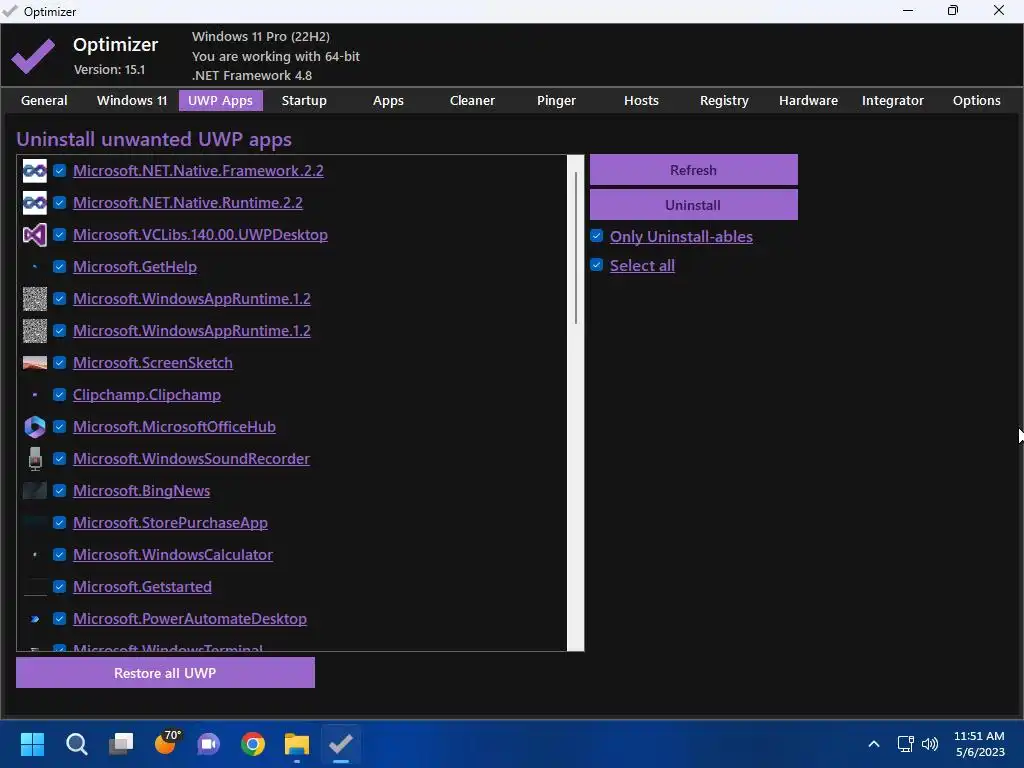This screenshot has width=1024, height=768.
Task: Open the volume control in the tray
Action: click(x=930, y=744)
